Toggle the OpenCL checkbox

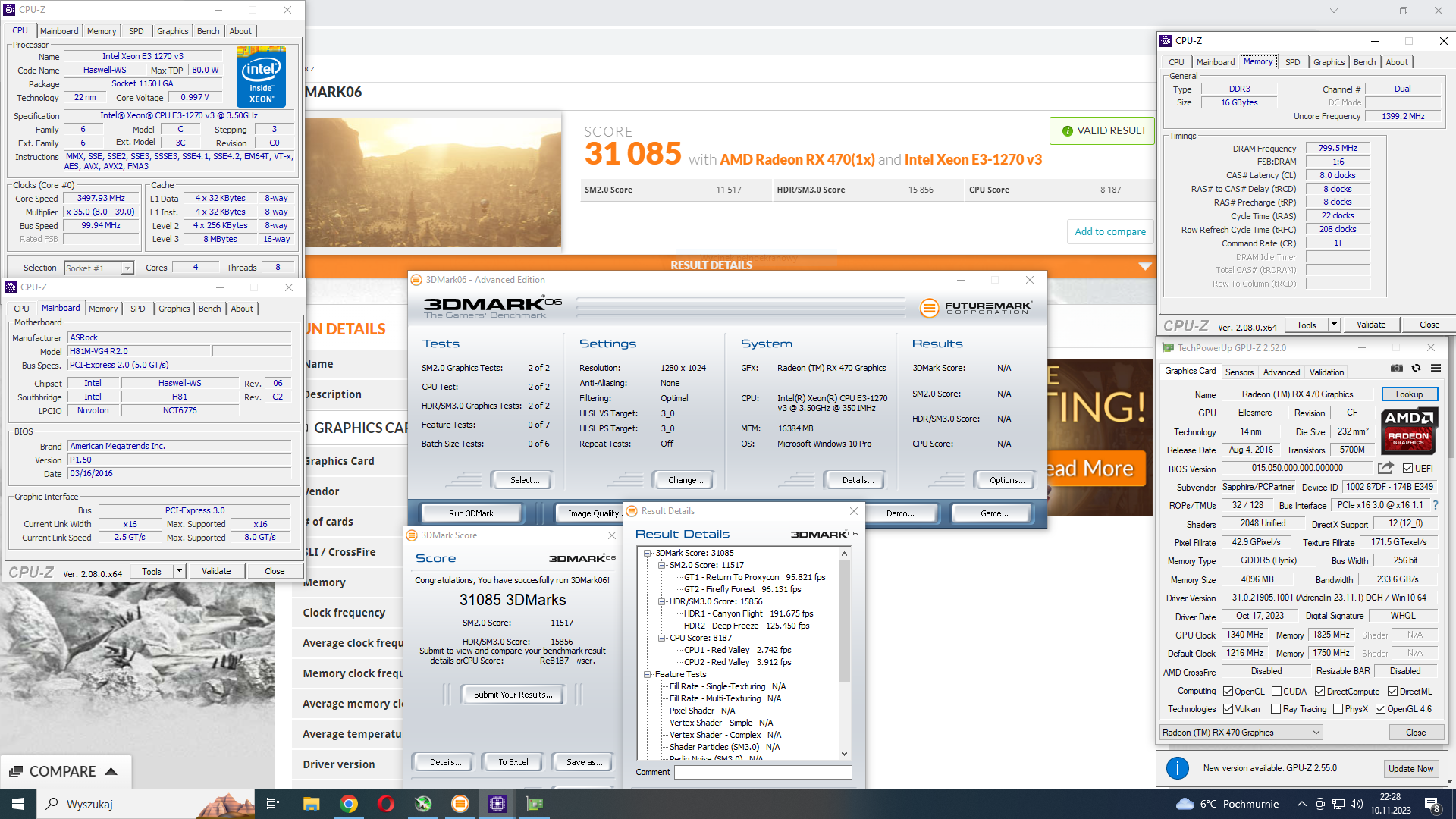point(1228,692)
